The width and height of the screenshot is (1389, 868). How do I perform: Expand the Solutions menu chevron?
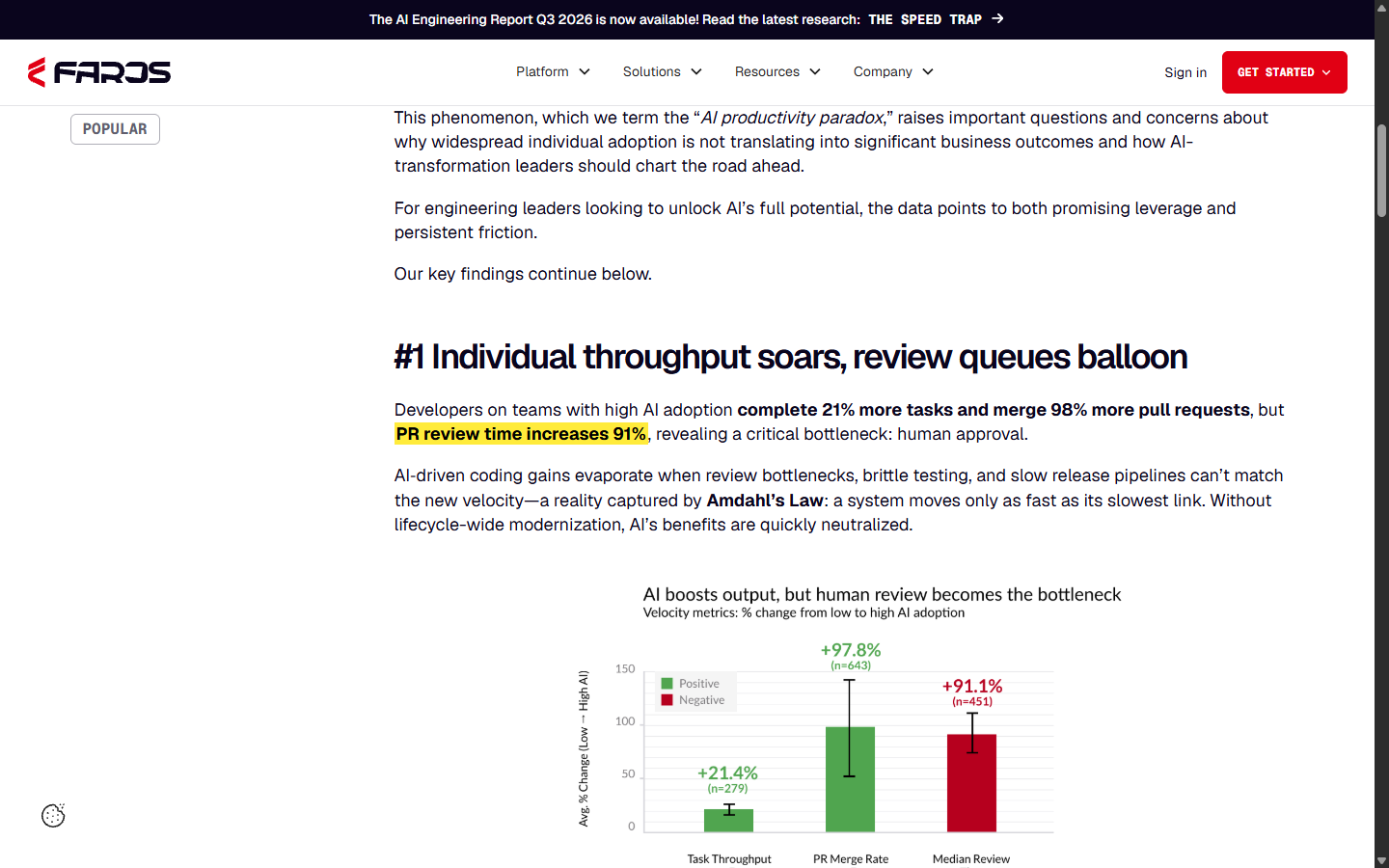(x=696, y=72)
